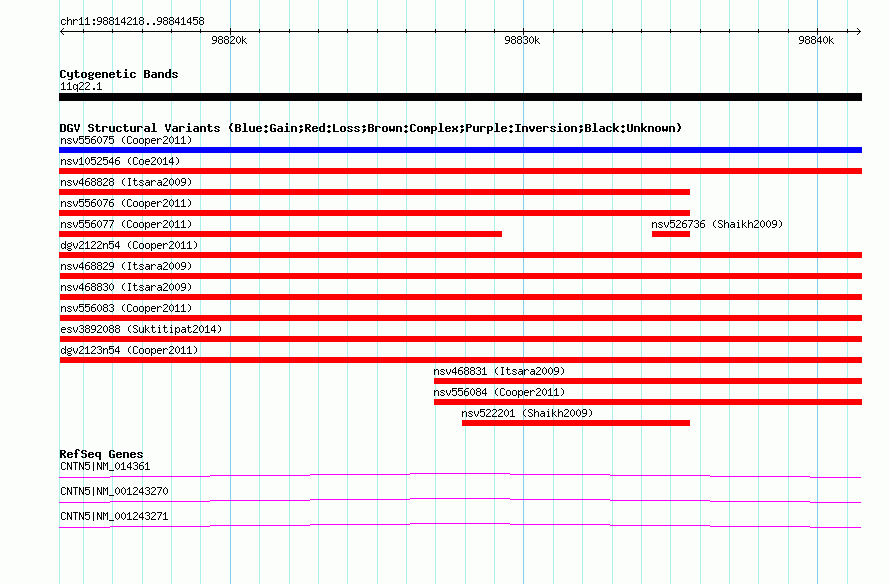
Task: Click the nsv522201 (Shaikh2009) label
Action: (527, 413)
